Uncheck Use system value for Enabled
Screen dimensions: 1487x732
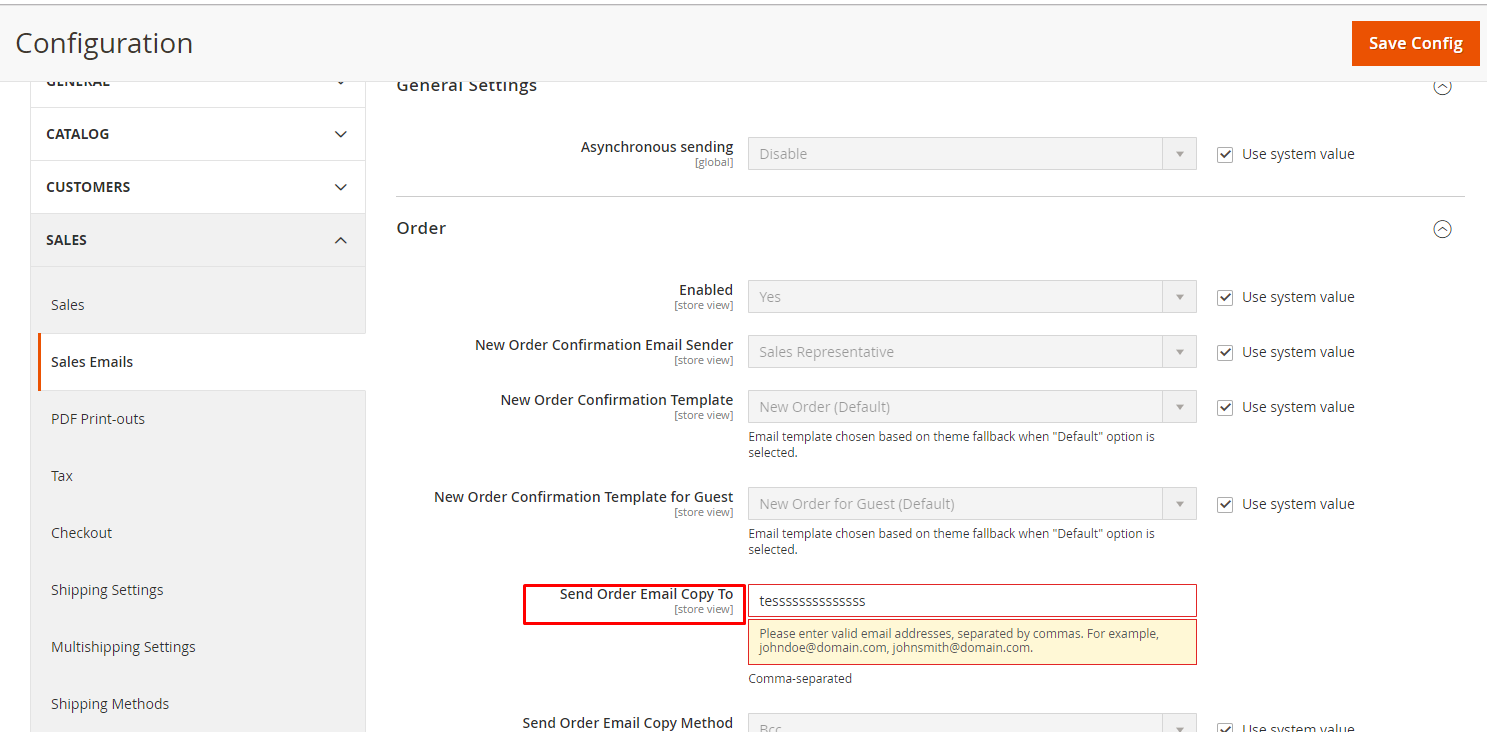[1225, 296]
